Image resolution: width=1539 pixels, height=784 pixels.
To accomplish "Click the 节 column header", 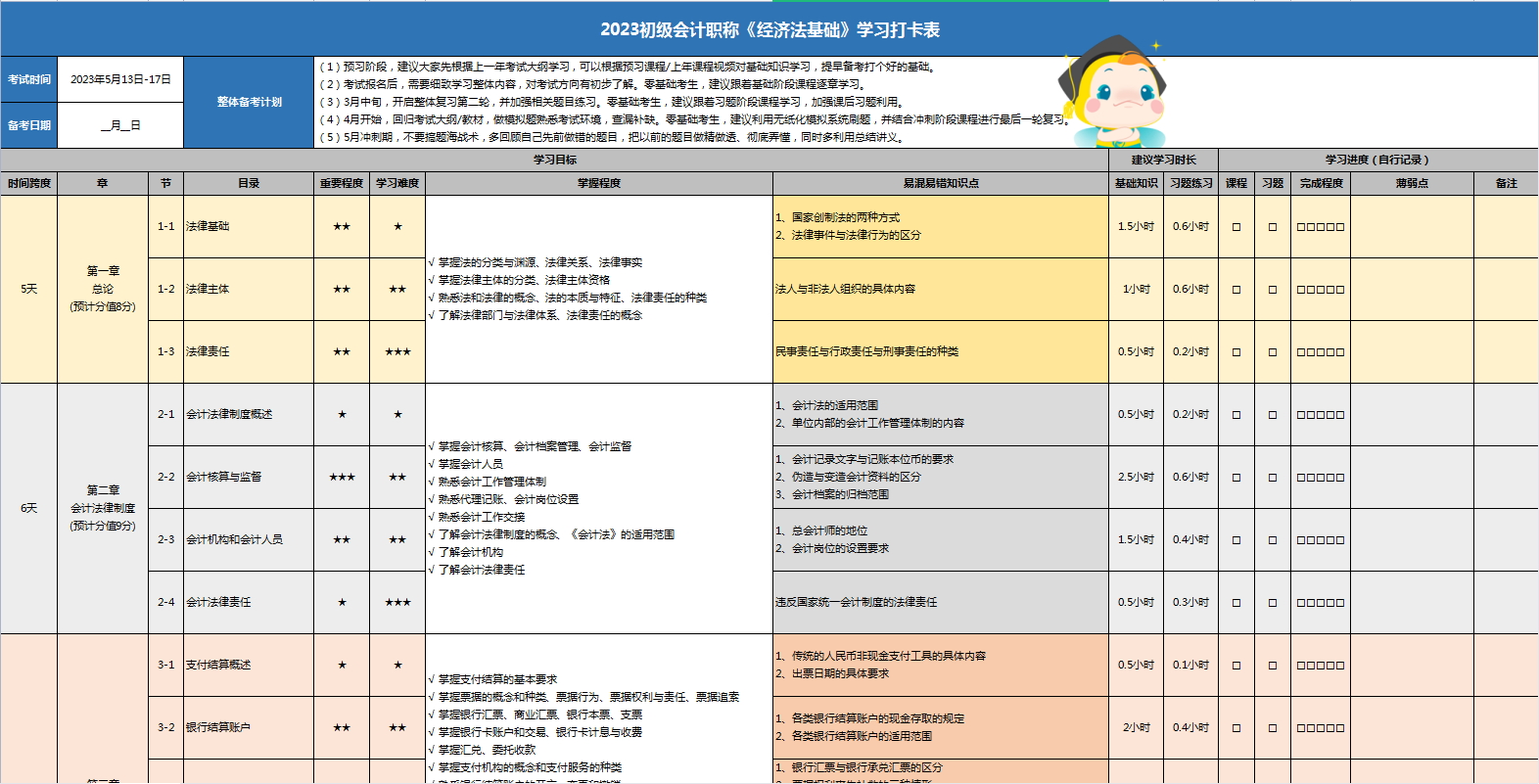I will point(165,183).
